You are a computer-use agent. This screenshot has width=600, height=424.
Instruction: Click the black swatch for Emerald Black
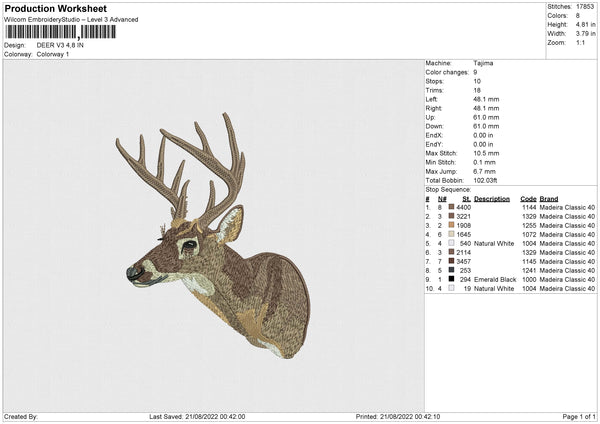451,279
